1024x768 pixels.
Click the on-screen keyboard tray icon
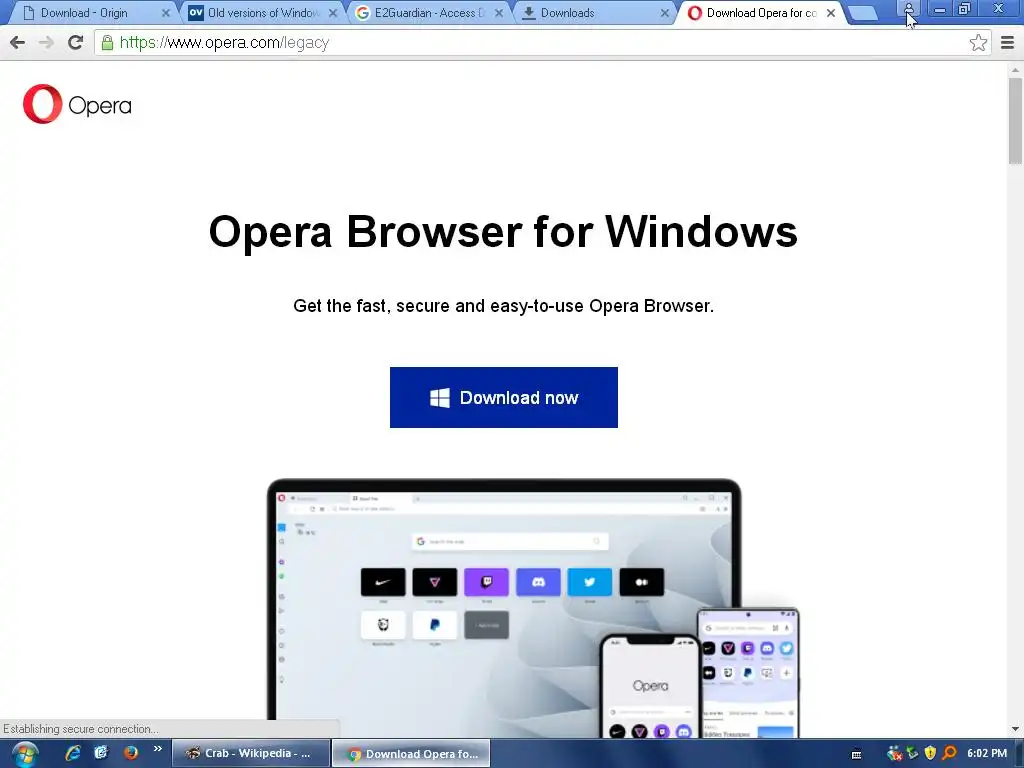pos(856,754)
